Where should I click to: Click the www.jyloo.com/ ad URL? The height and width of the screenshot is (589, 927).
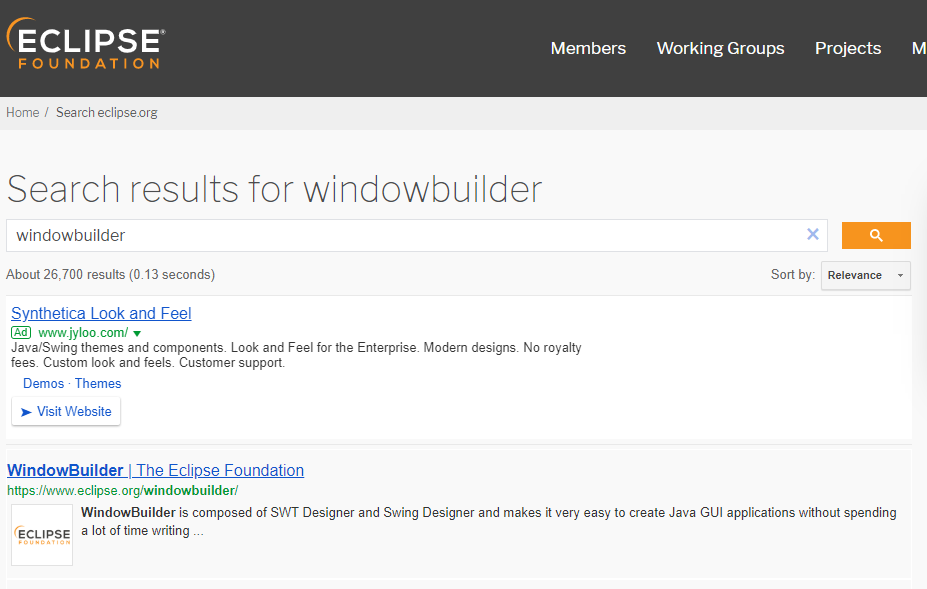pos(83,332)
